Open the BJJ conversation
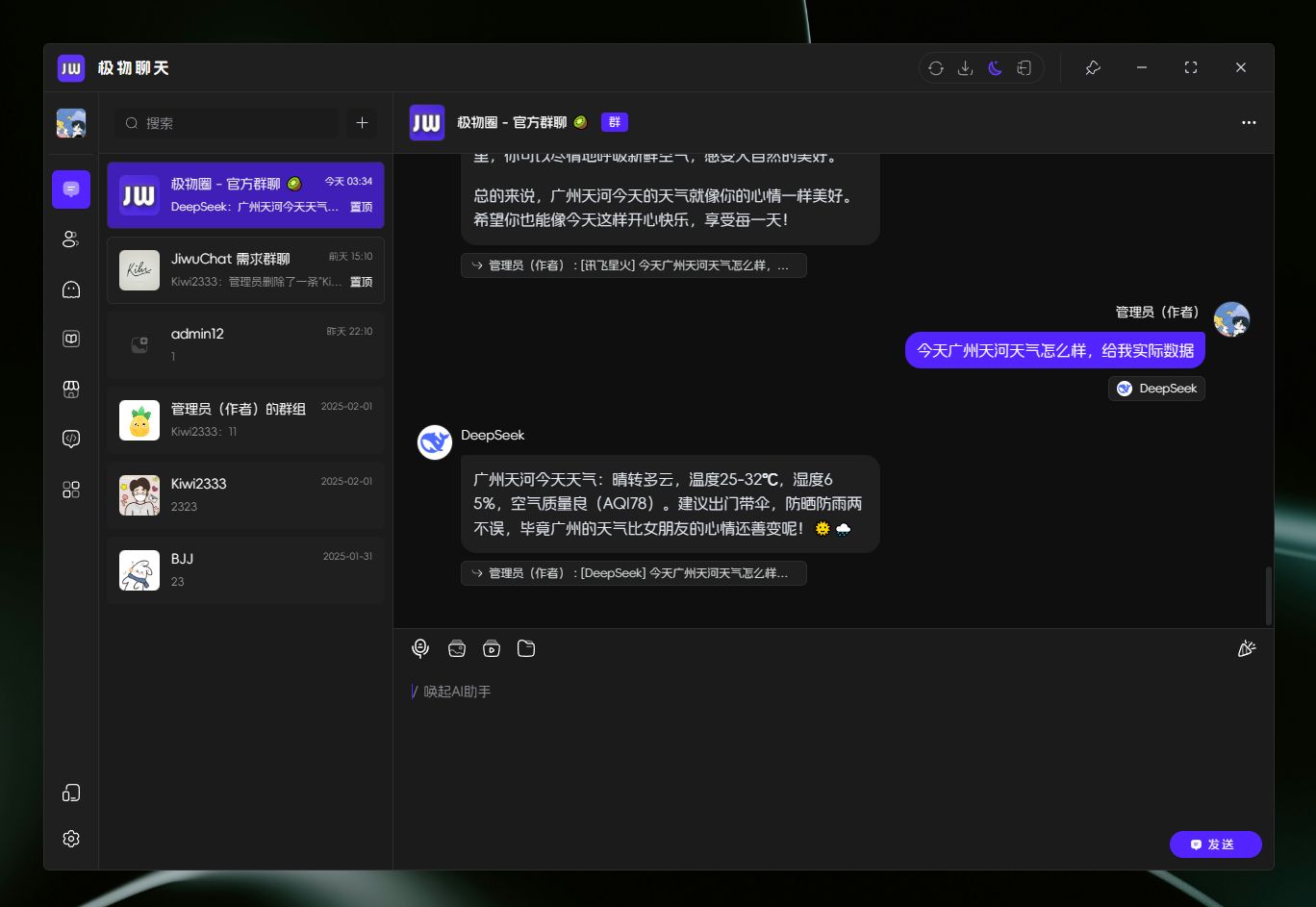This screenshot has width=1316, height=907. [x=246, y=570]
